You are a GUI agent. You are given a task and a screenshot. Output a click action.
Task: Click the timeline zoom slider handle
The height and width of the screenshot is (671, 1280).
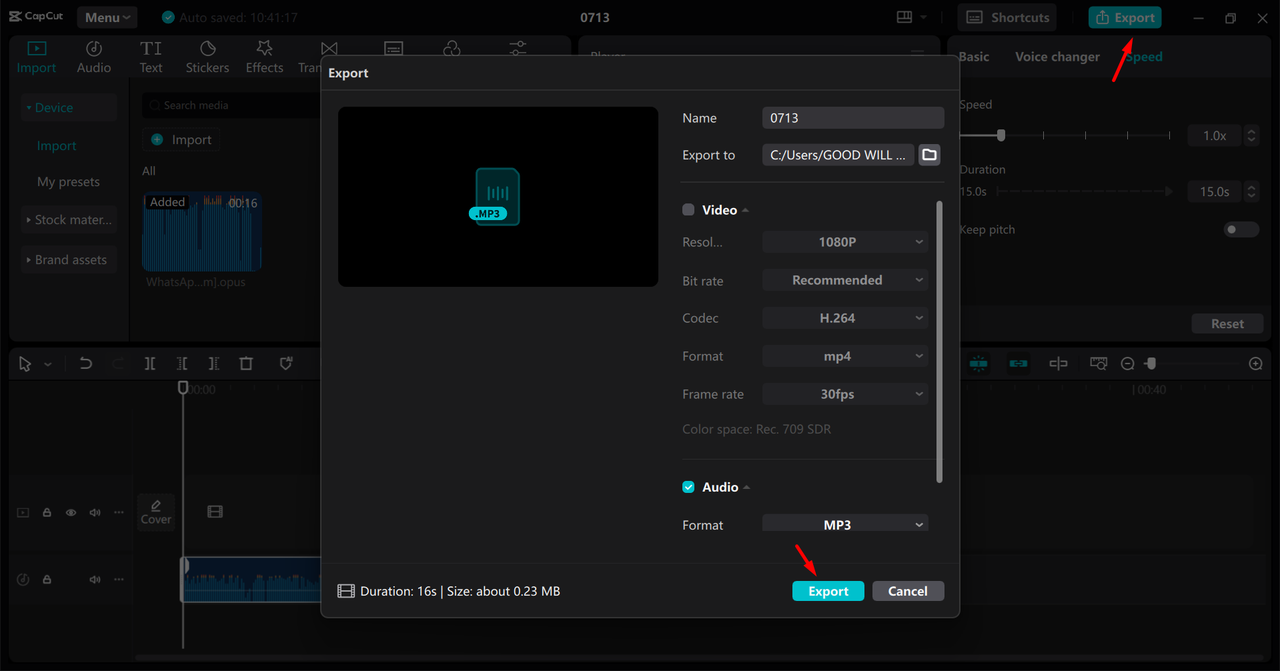(1151, 364)
